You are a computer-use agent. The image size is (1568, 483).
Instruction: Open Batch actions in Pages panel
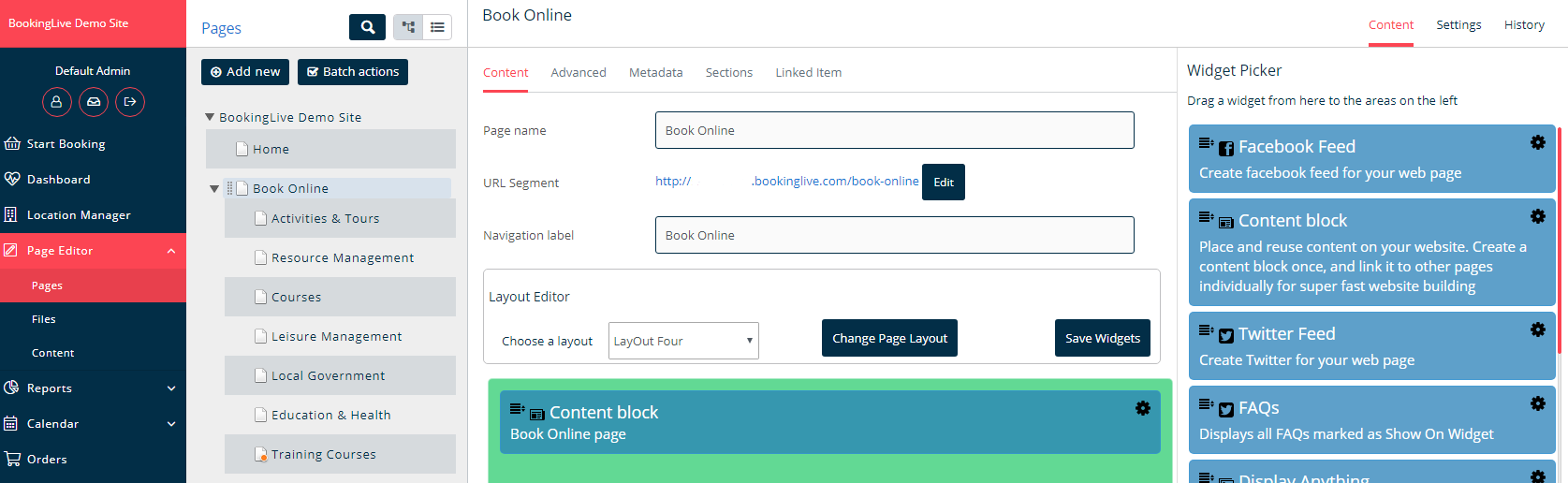click(353, 72)
